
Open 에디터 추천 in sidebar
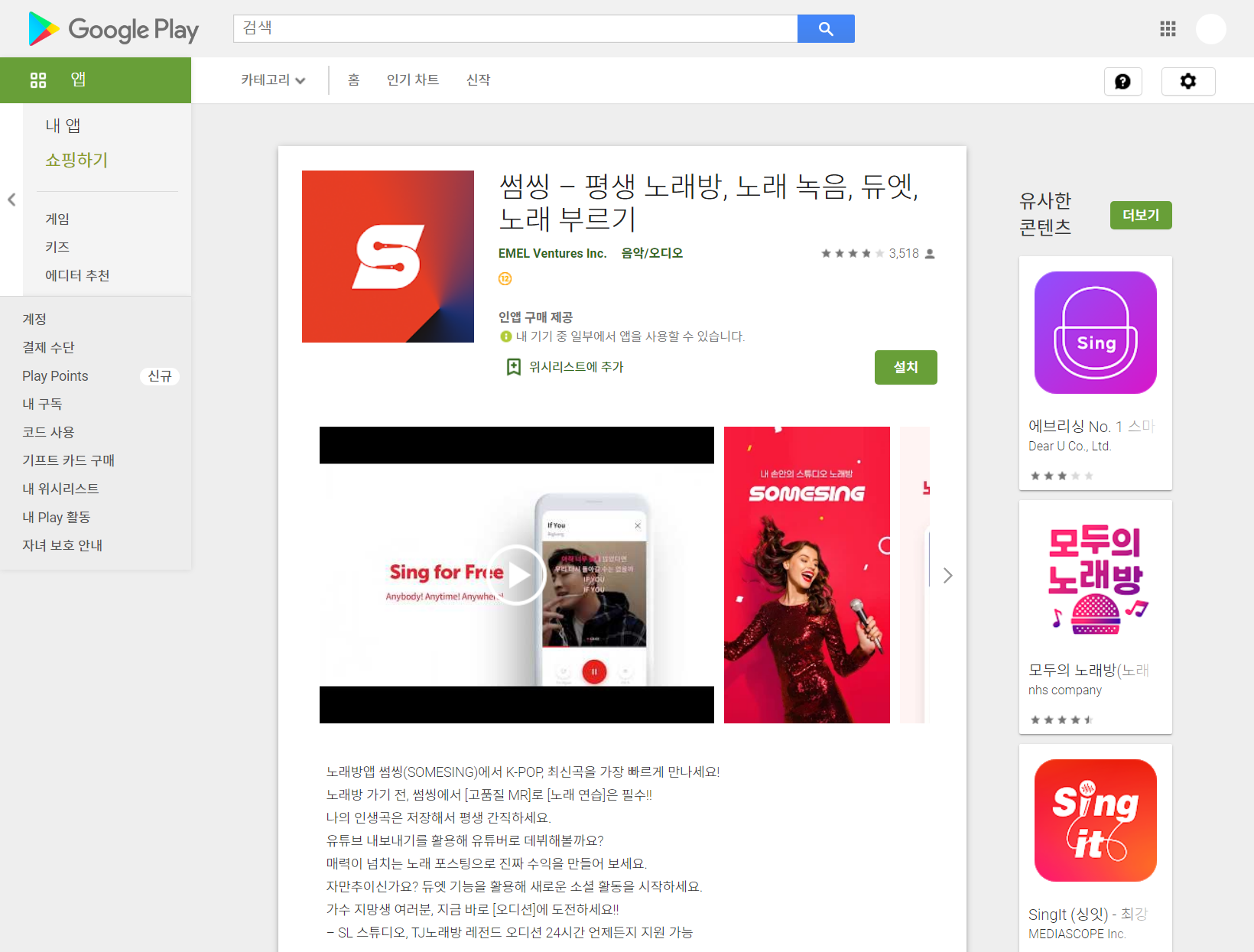pos(77,275)
